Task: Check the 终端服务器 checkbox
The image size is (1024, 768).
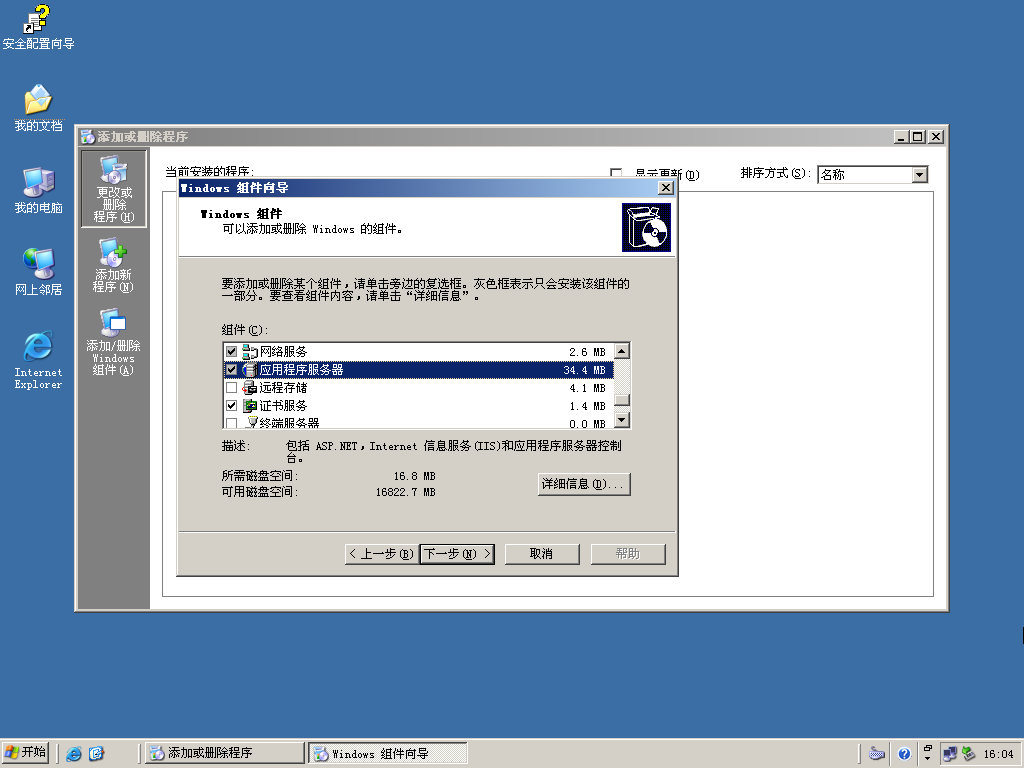Action: pos(231,423)
